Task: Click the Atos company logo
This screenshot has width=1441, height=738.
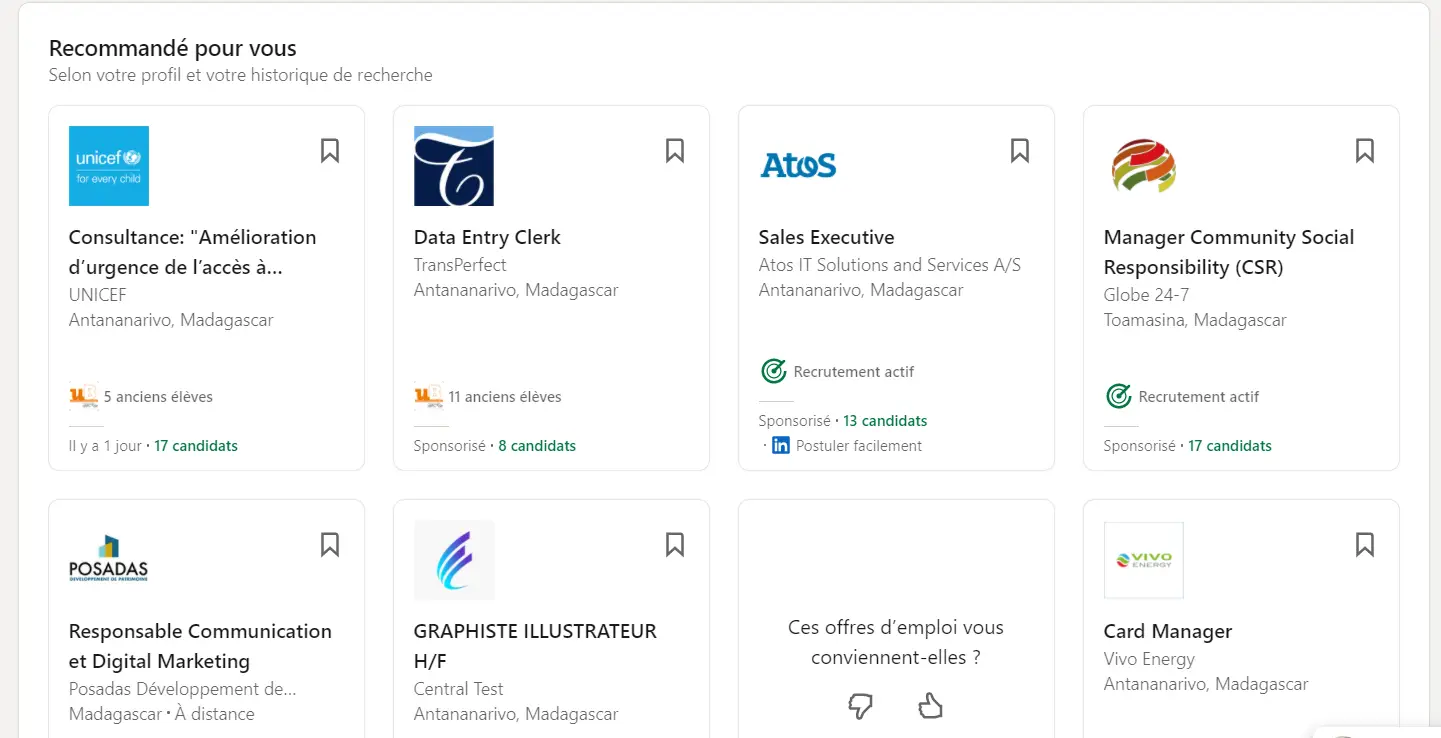Action: coord(799,166)
